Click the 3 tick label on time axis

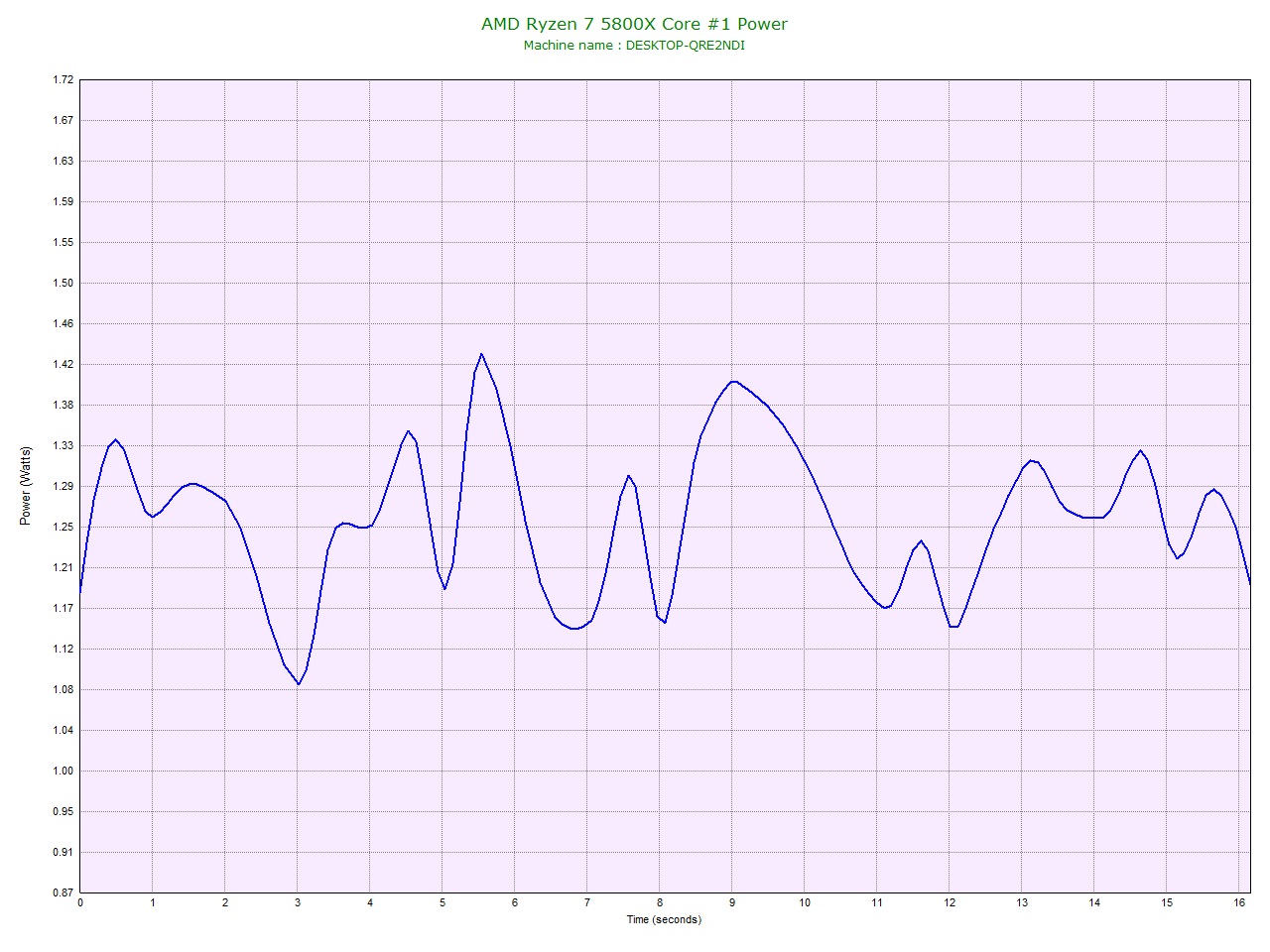point(298,903)
